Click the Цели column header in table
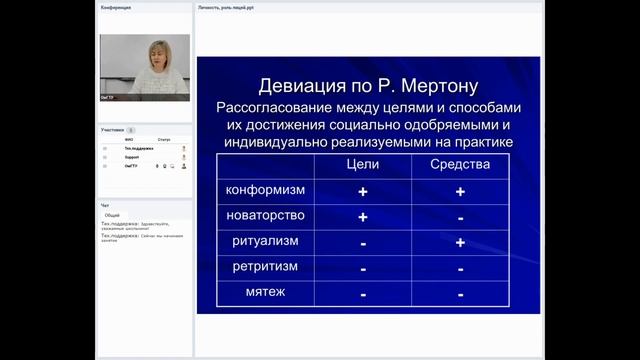Screen dimensions: 640x360 (x=363, y=164)
